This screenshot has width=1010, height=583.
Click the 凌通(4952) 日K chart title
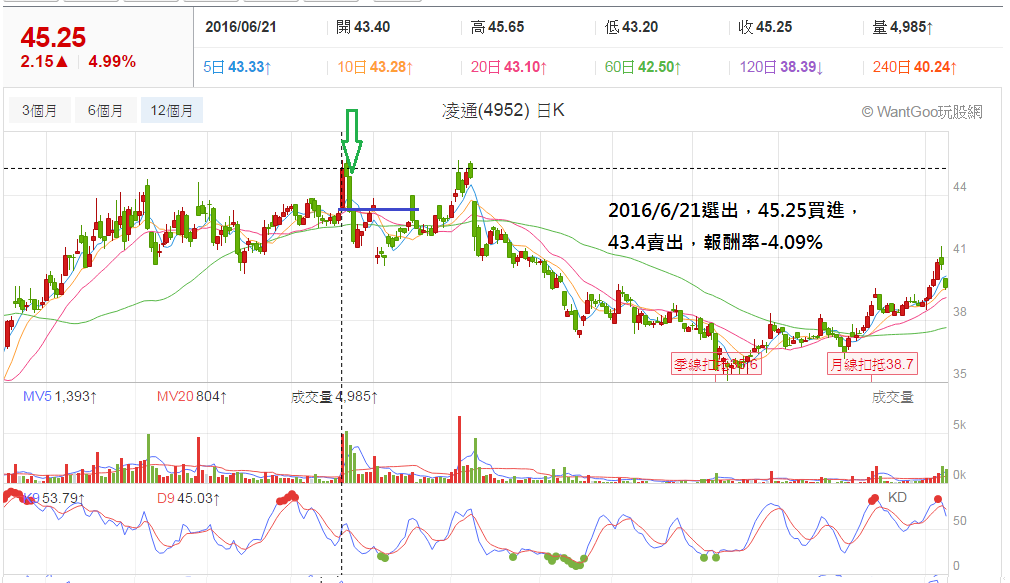503,111
